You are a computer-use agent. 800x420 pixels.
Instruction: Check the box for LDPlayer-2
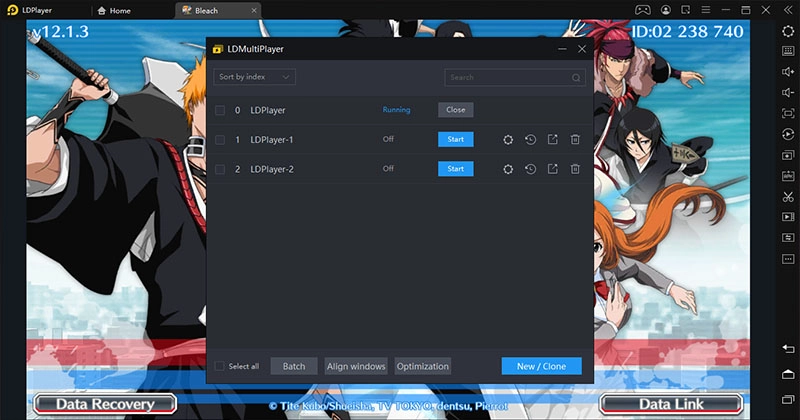point(220,169)
